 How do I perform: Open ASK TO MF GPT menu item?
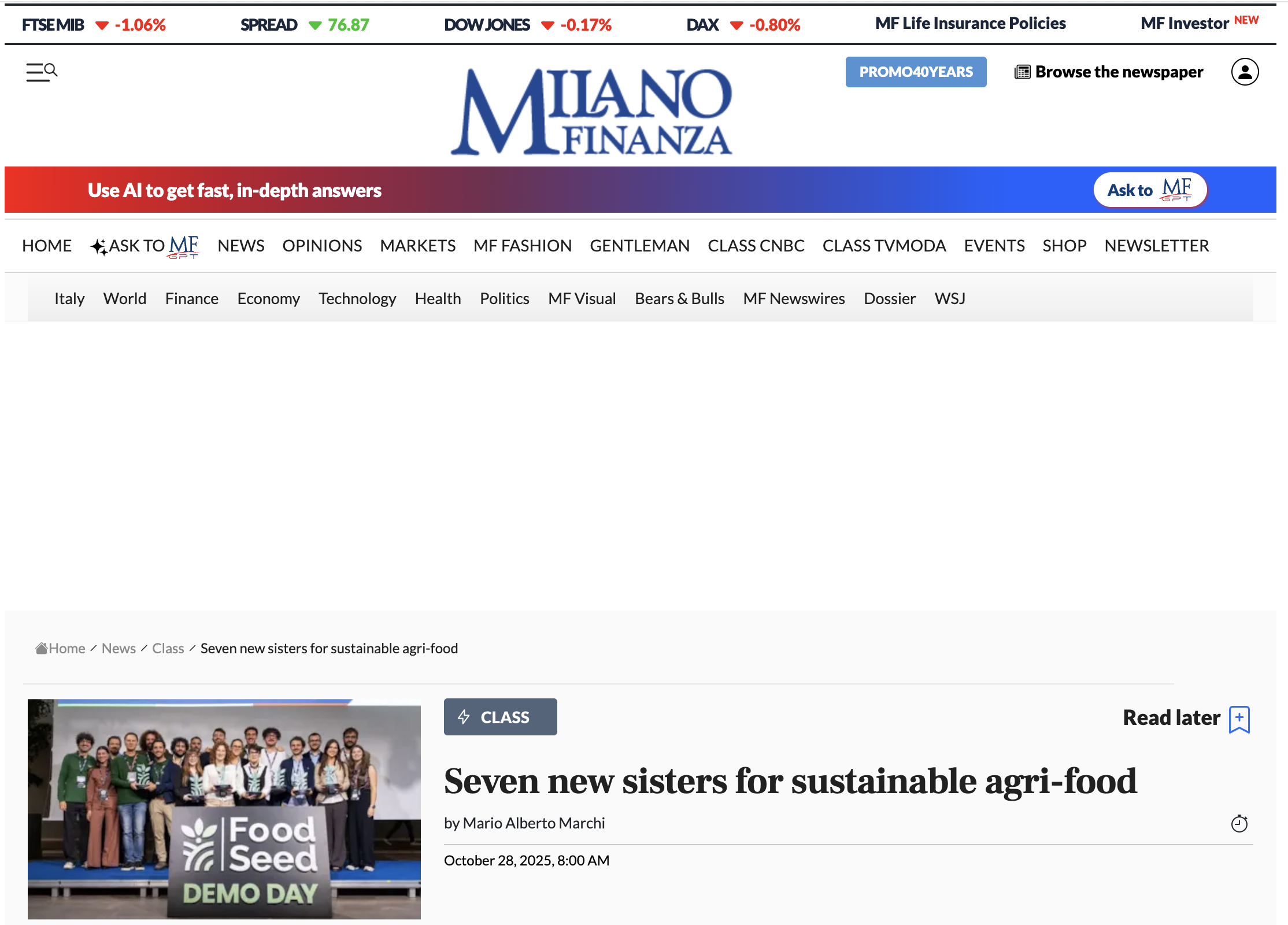(x=145, y=246)
